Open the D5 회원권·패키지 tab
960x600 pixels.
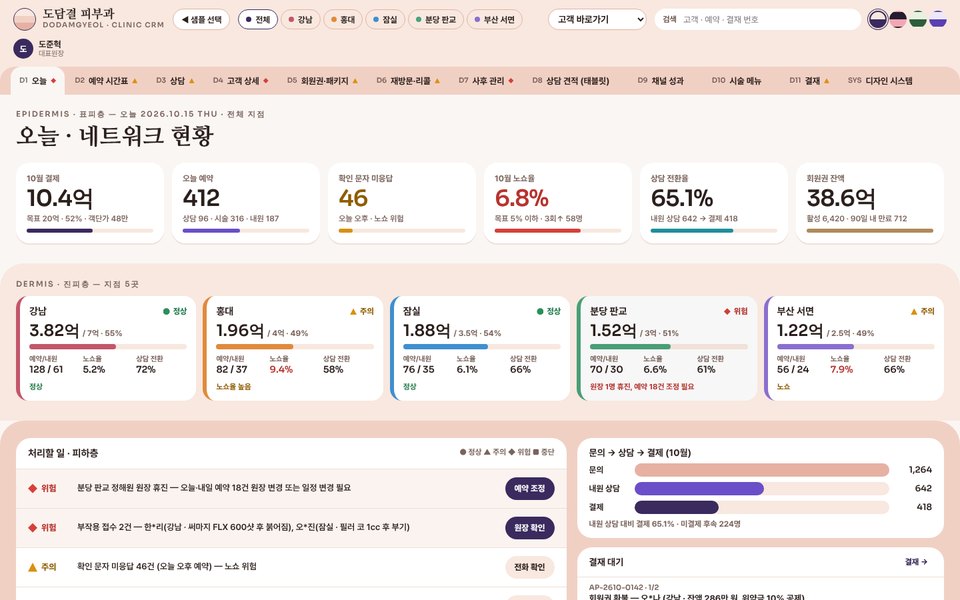click(323, 81)
